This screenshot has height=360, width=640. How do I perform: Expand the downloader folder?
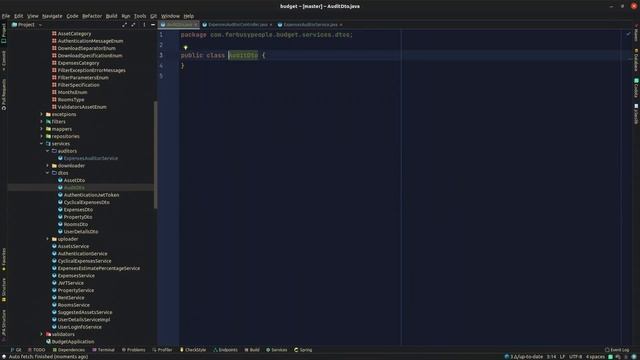[x=47, y=166]
